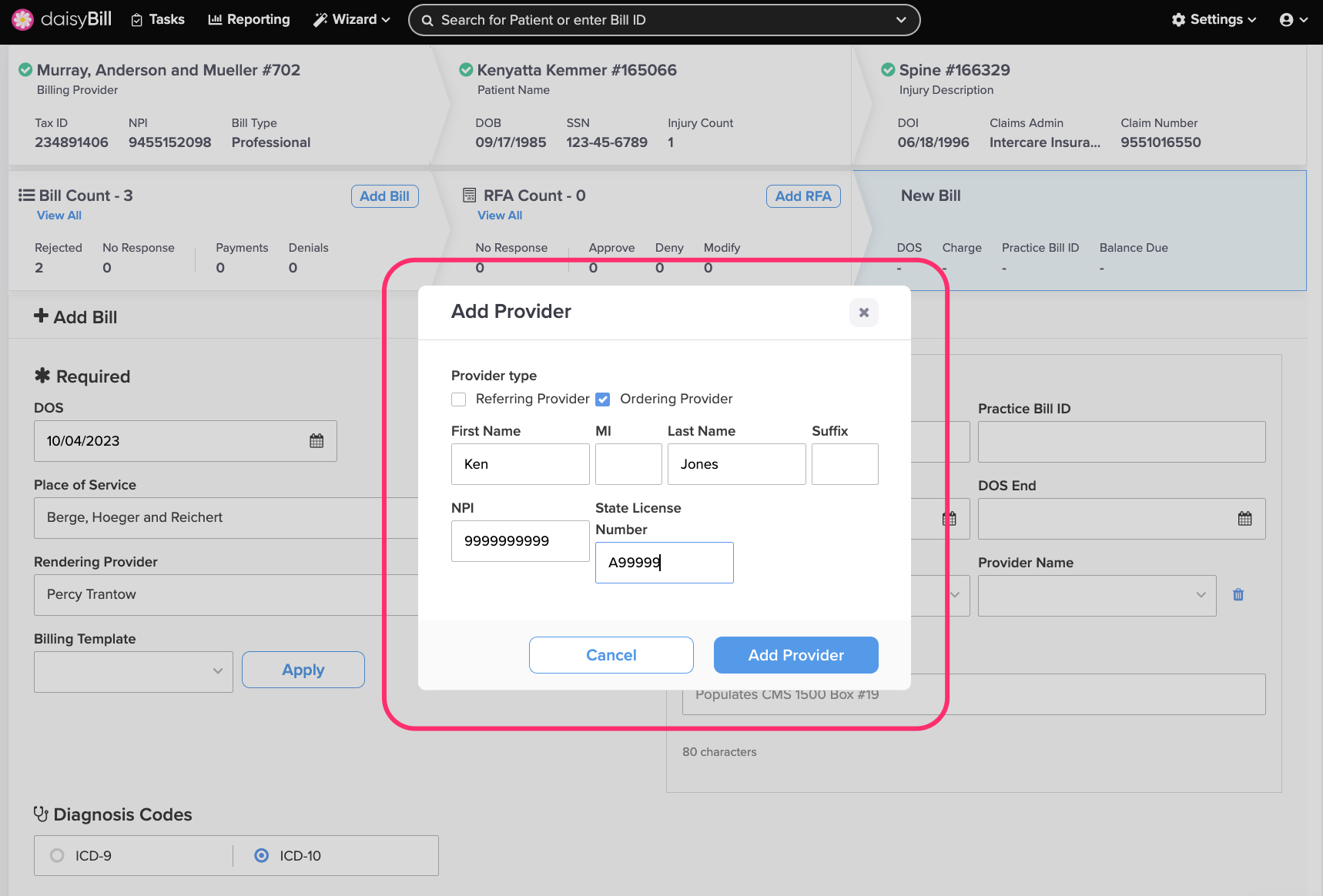This screenshot has height=896, width=1323.
Task: Open the Tasks menu
Action: coord(158,20)
